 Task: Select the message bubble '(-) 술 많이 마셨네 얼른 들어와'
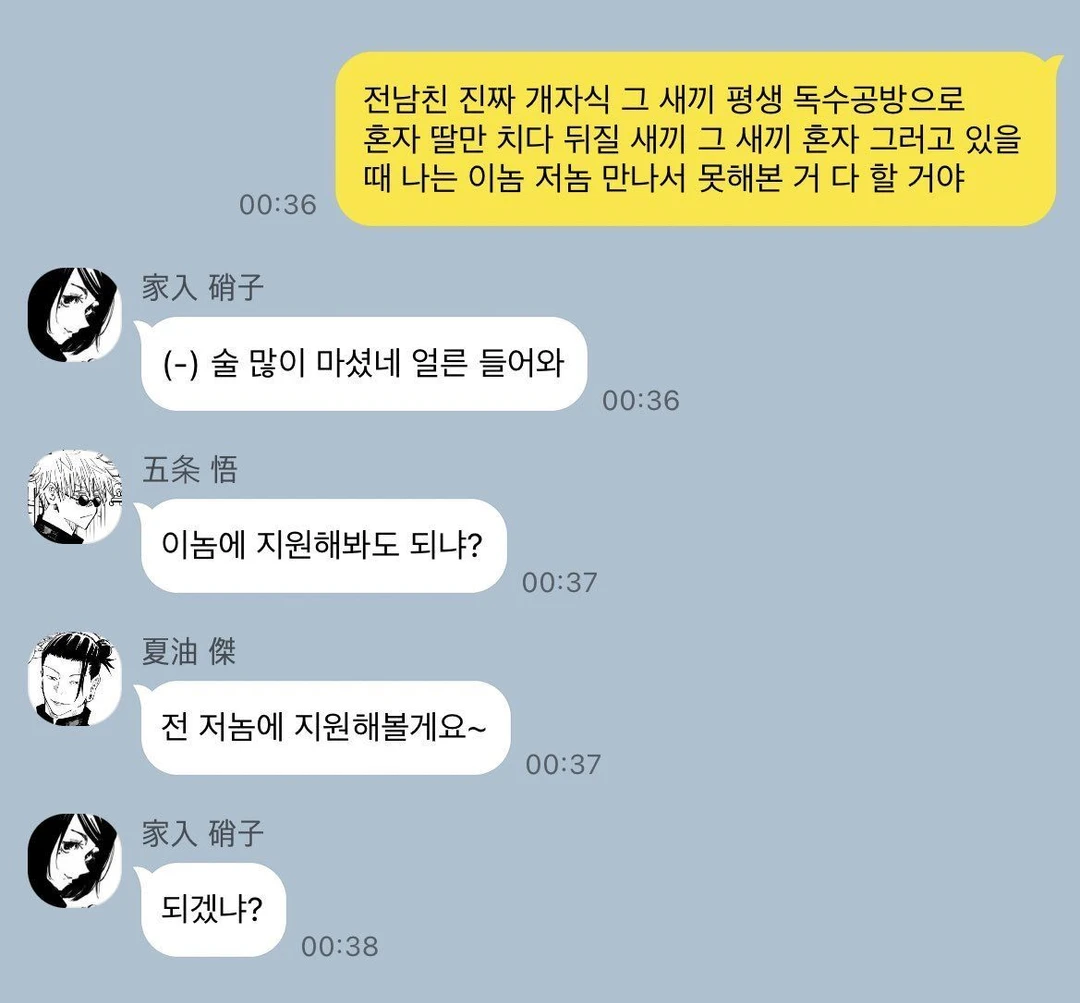click(362, 364)
